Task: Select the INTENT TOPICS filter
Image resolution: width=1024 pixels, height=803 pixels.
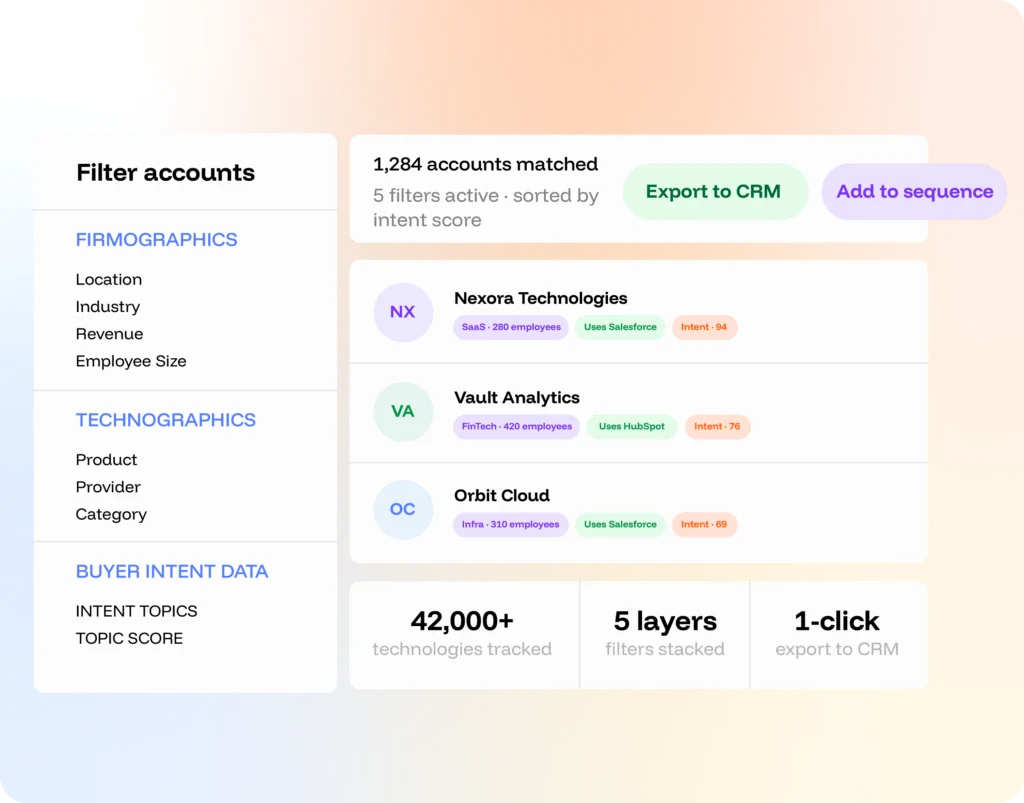Action: [x=136, y=611]
